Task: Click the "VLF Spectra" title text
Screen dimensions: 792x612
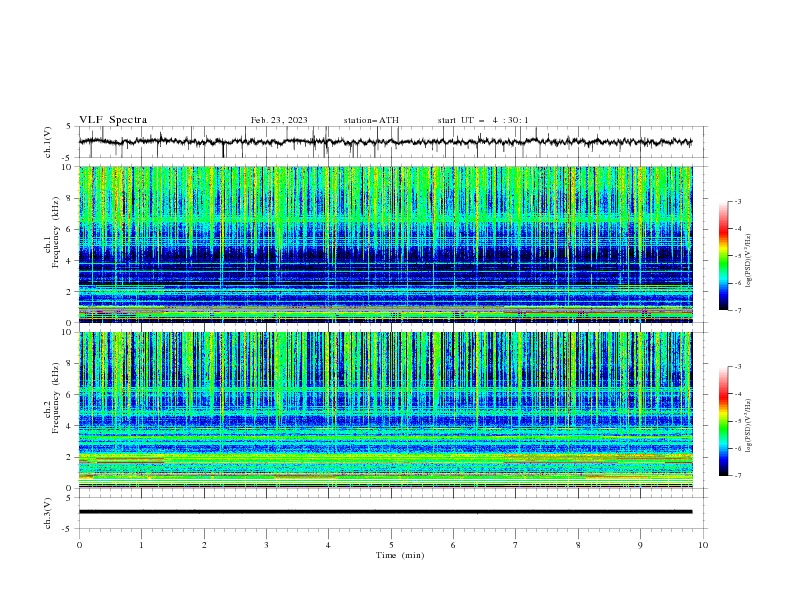Action: tap(113, 120)
